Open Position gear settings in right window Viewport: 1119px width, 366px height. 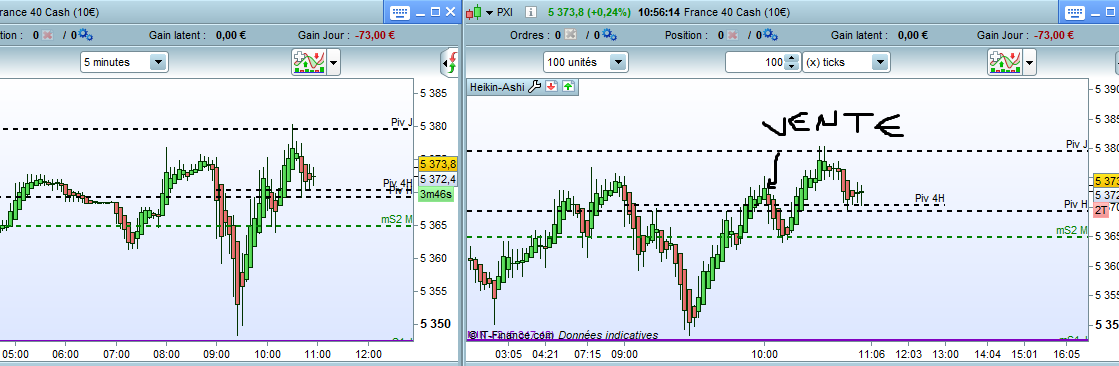click(771, 34)
